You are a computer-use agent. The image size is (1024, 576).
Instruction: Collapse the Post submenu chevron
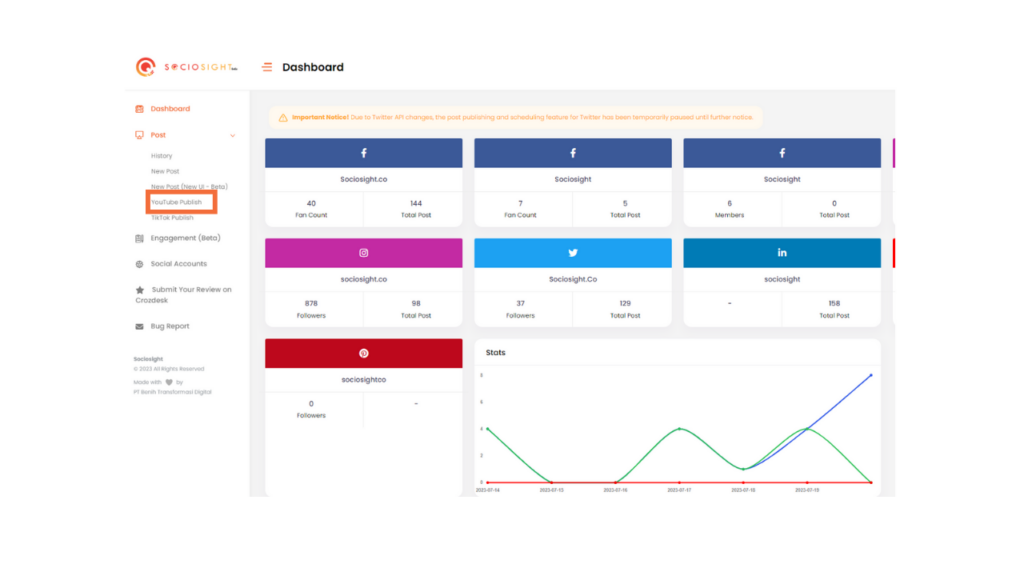tap(232, 136)
